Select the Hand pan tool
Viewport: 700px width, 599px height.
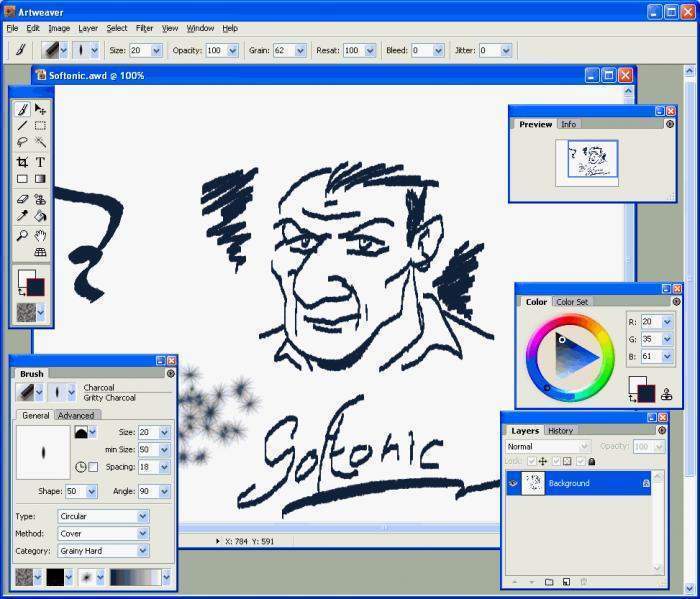click(x=40, y=235)
